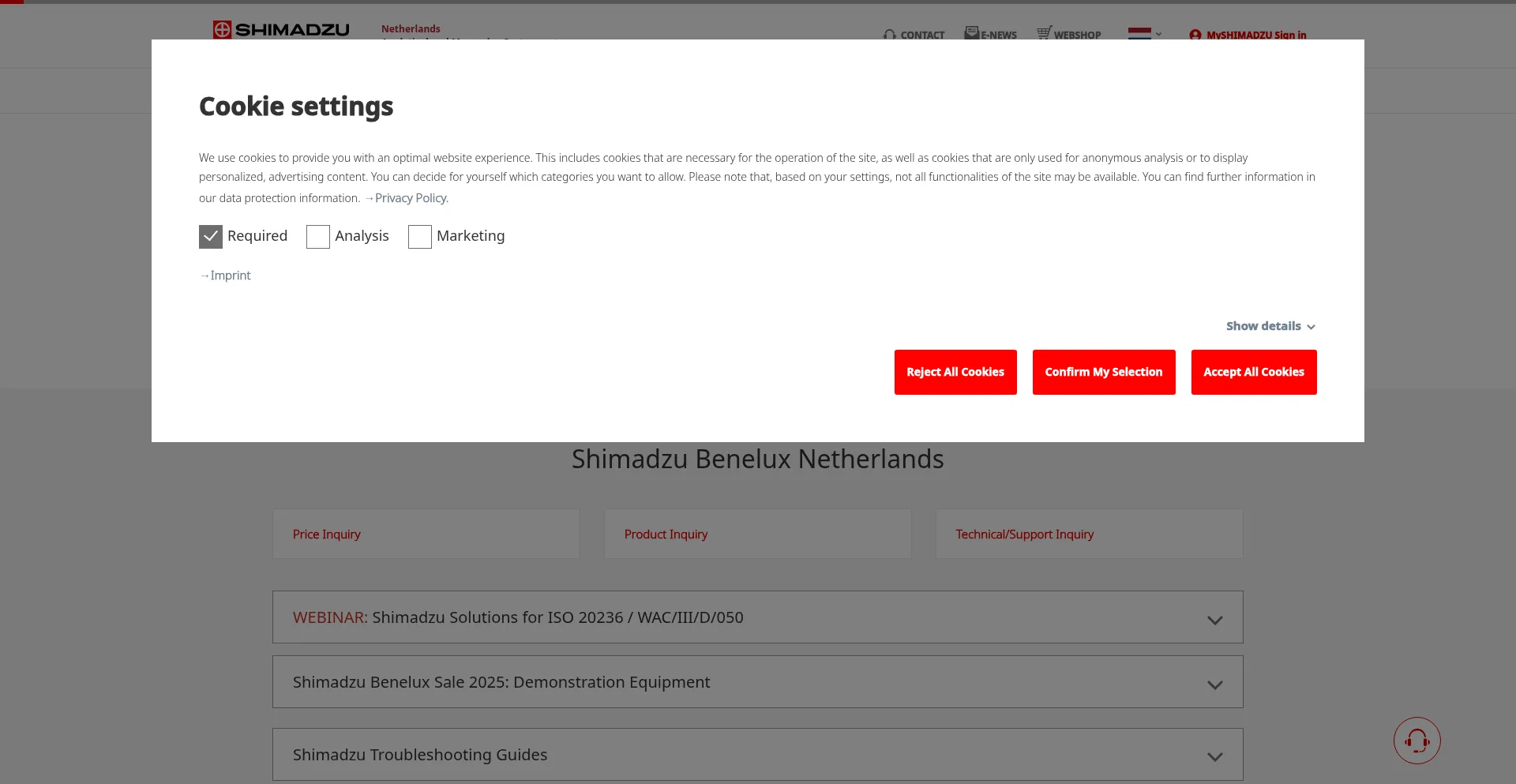This screenshot has width=1516, height=784.
Task: Click the checked Required cookies checkbox
Action: click(210, 236)
